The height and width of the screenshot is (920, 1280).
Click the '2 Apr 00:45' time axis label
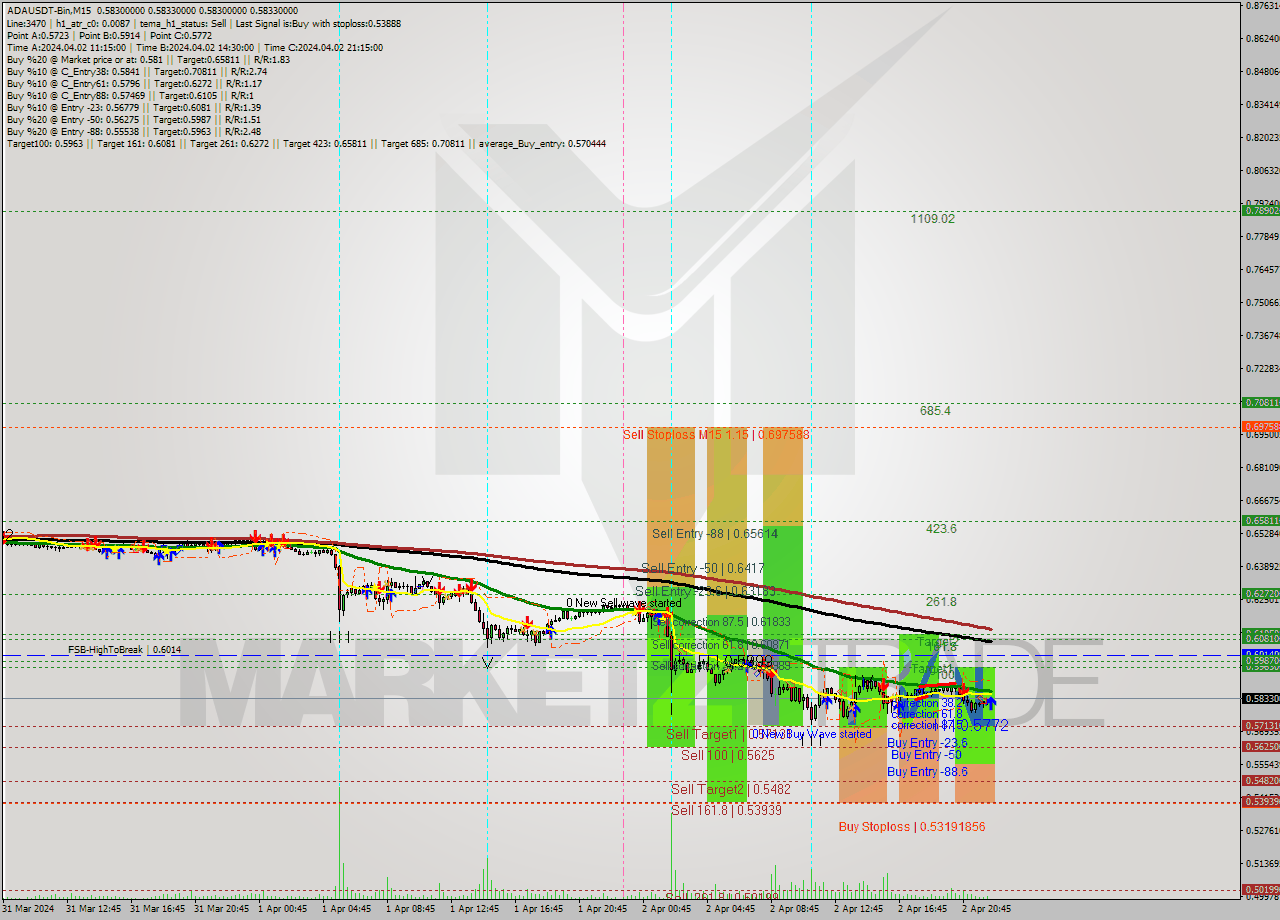[x=666, y=909]
